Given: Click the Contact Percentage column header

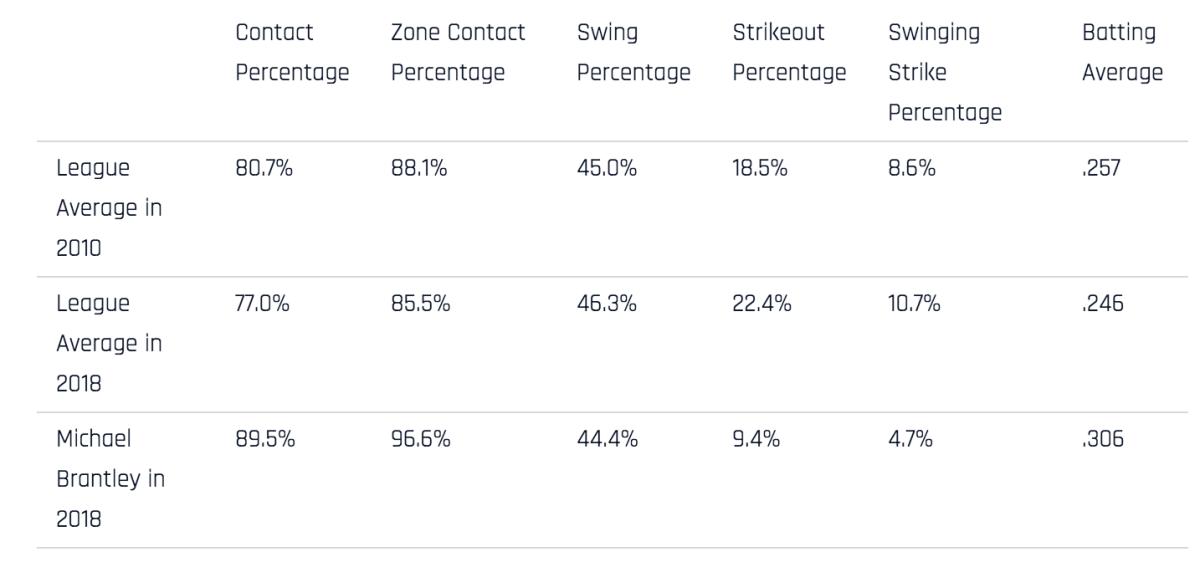Looking at the screenshot, I should pos(291,53).
